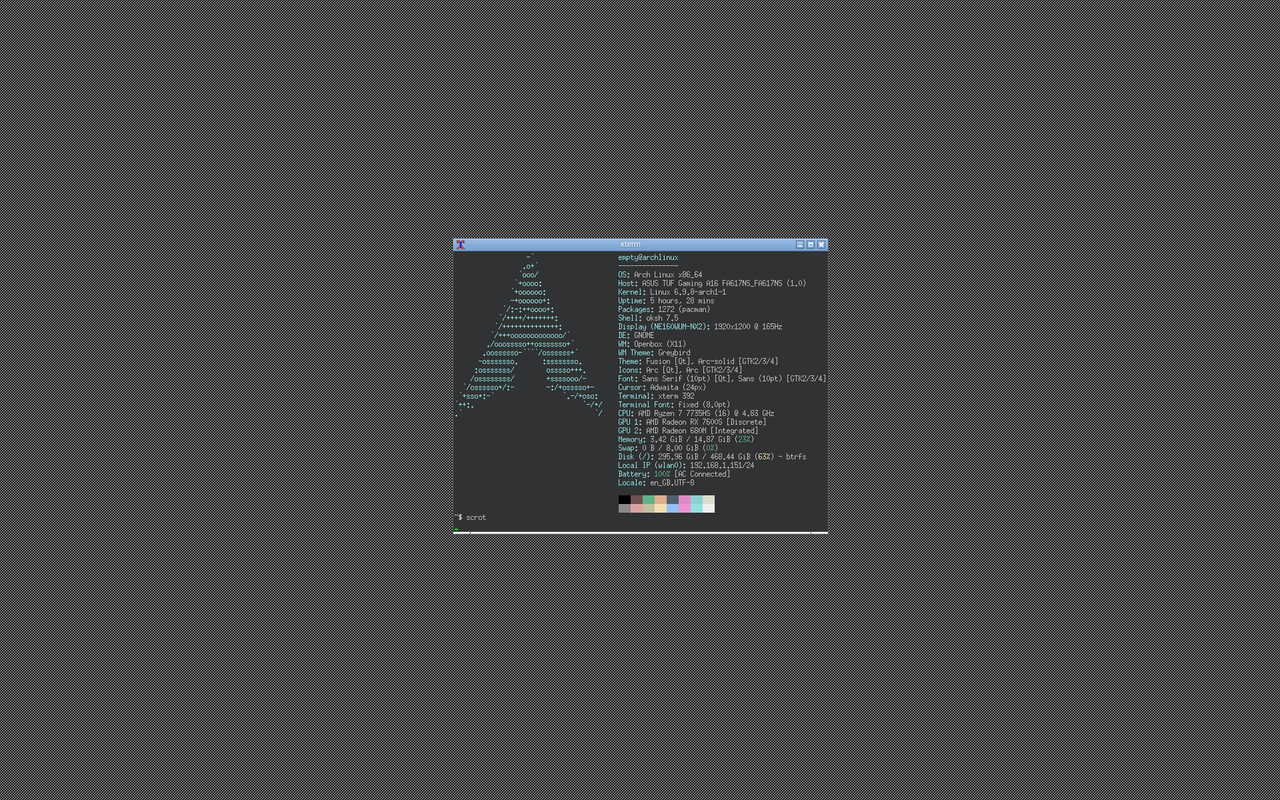Click the green color block in top row
This screenshot has height=800, width=1280.
649,499
